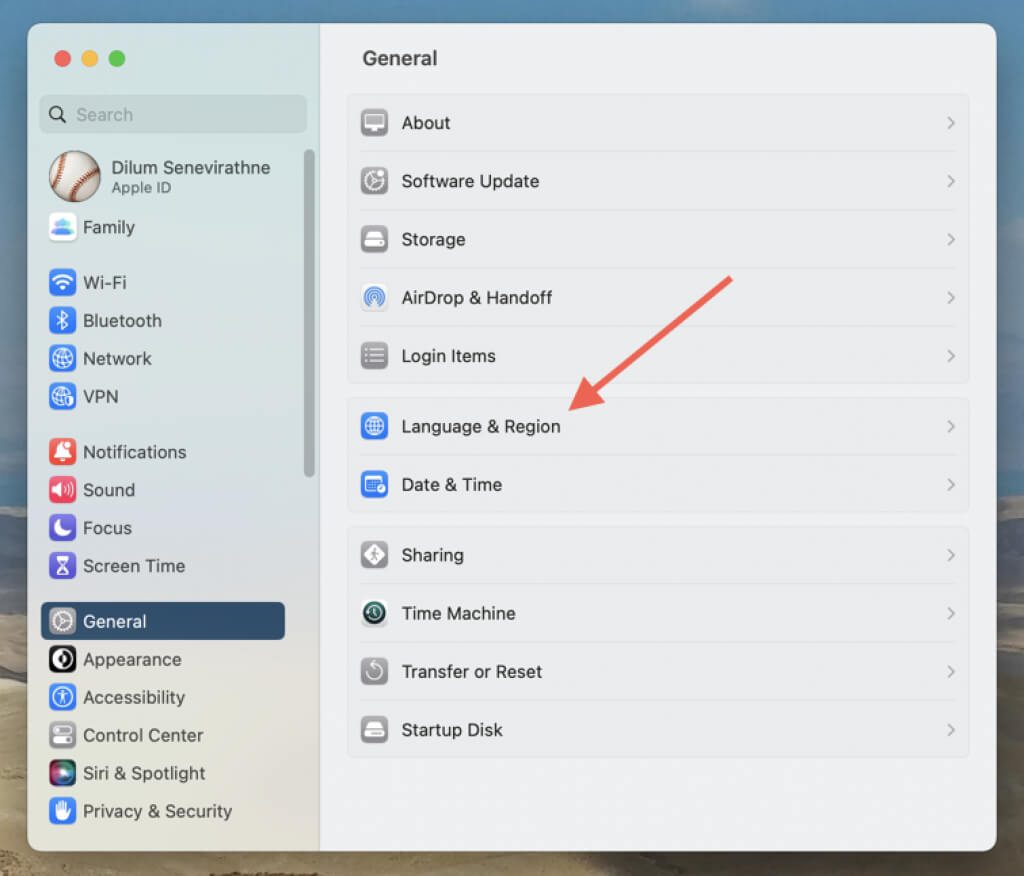Click the About display icon
The height and width of the screenshot is (876, 1024).
[x=374, y=123]
